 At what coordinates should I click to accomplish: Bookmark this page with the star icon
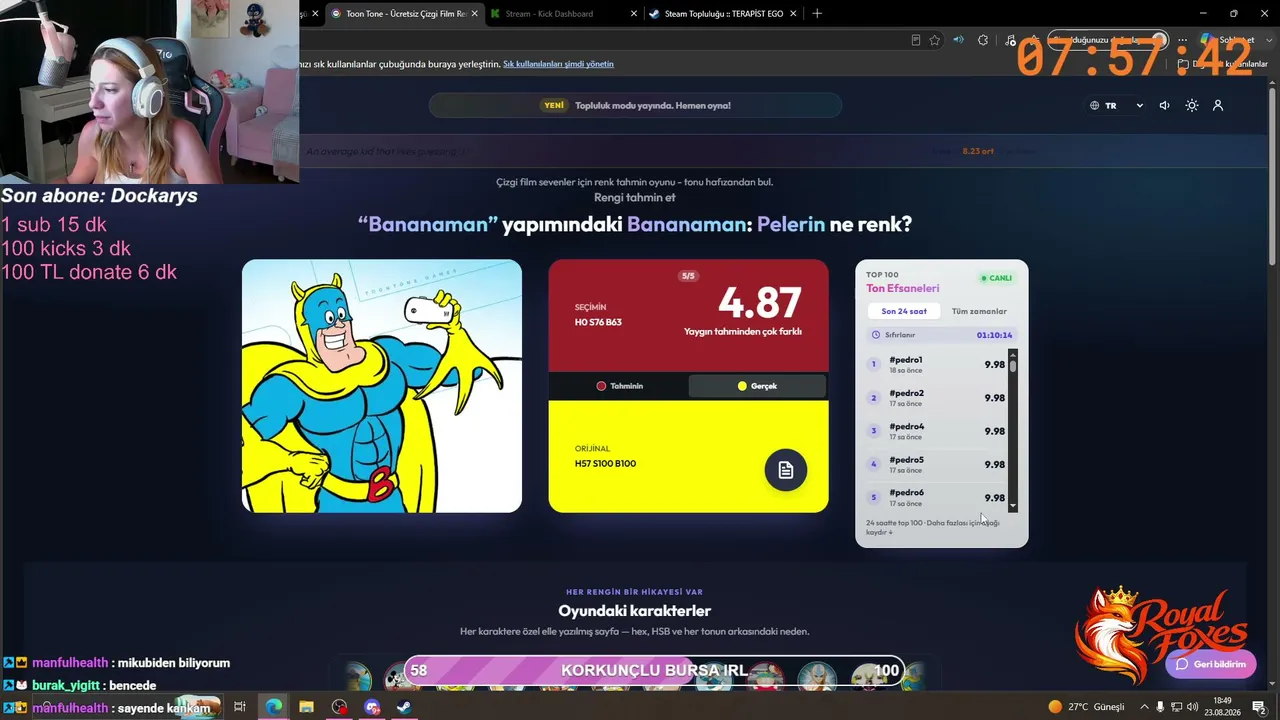pyautogui.click(x=935, y=40)
